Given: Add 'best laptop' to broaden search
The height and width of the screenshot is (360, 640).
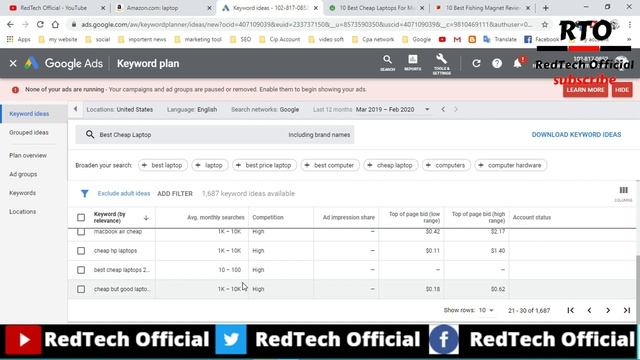Looking at the screenshot, I should pos(162,165).
